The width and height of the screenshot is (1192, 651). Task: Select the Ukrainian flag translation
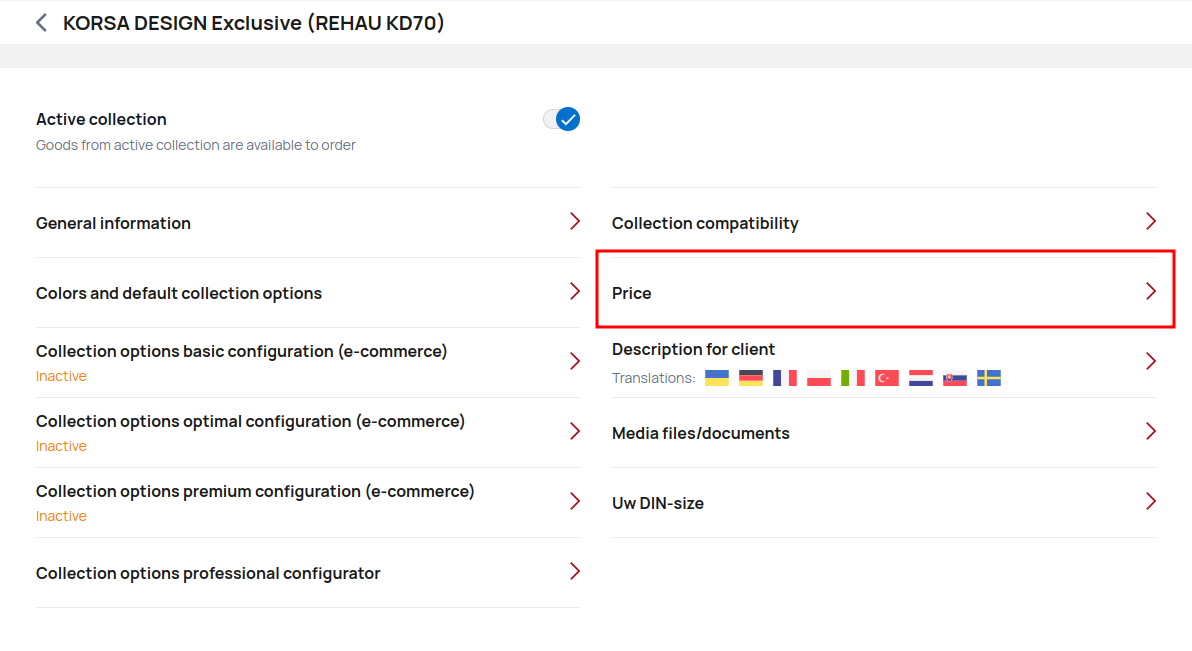pos(717,378)
